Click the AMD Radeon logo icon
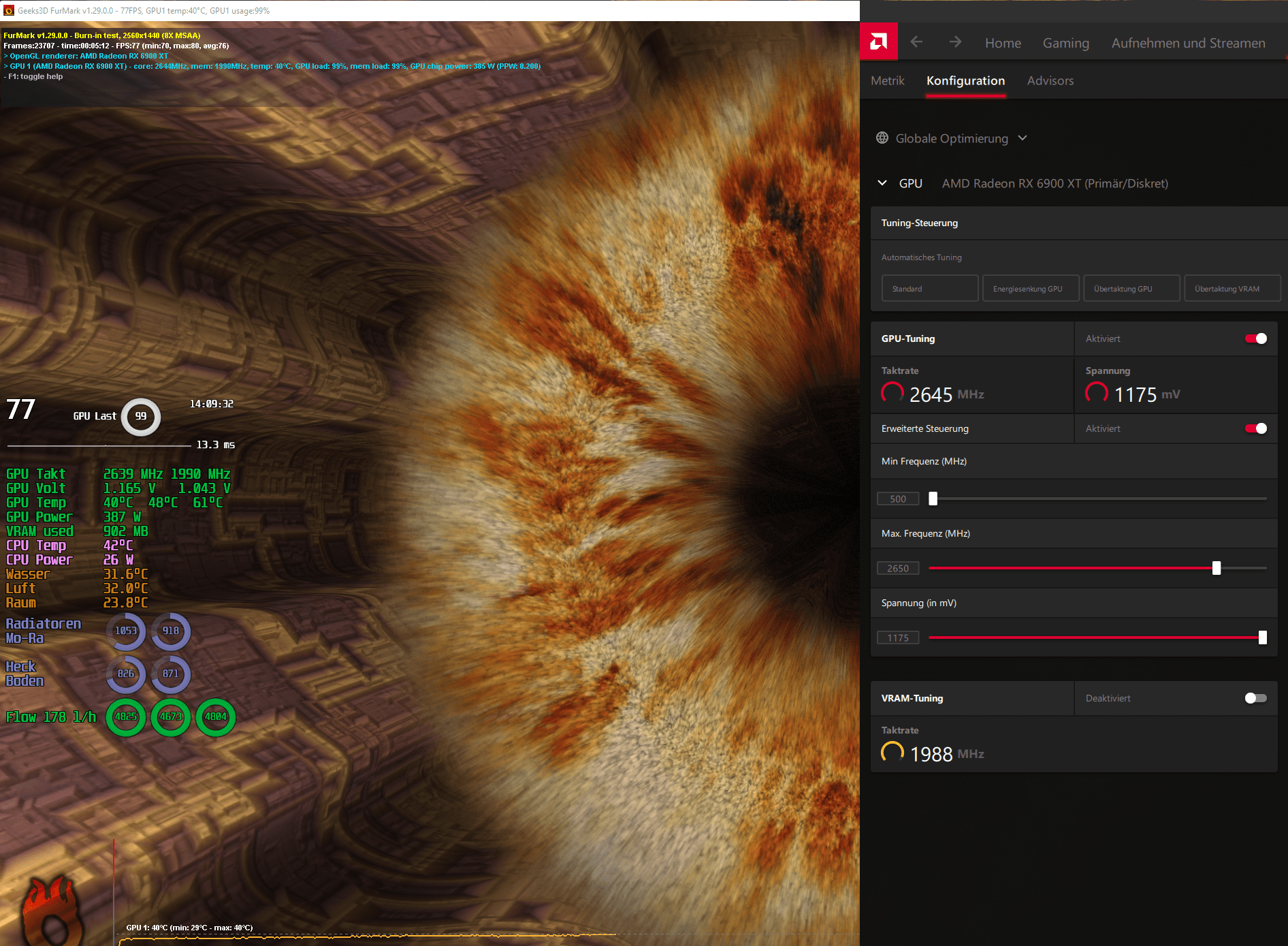The width and height of the screenshot is (1288, 946). pyautogui.click(x=879, y=42)
